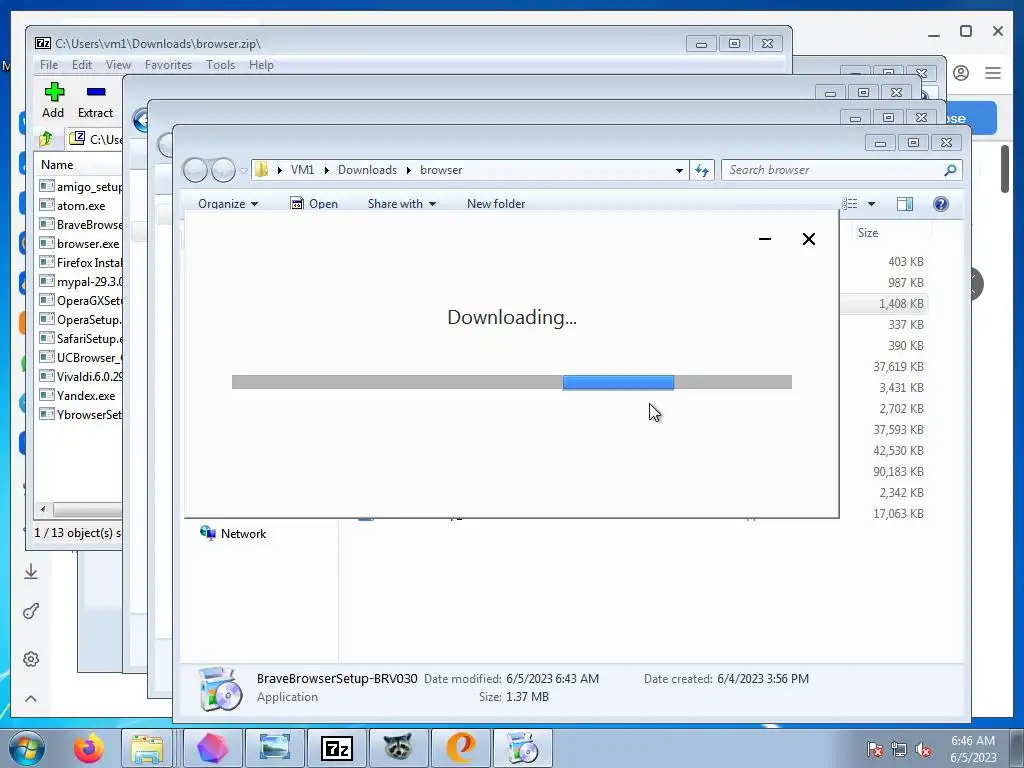Expand the address bar history dropdown

[679, 170]
